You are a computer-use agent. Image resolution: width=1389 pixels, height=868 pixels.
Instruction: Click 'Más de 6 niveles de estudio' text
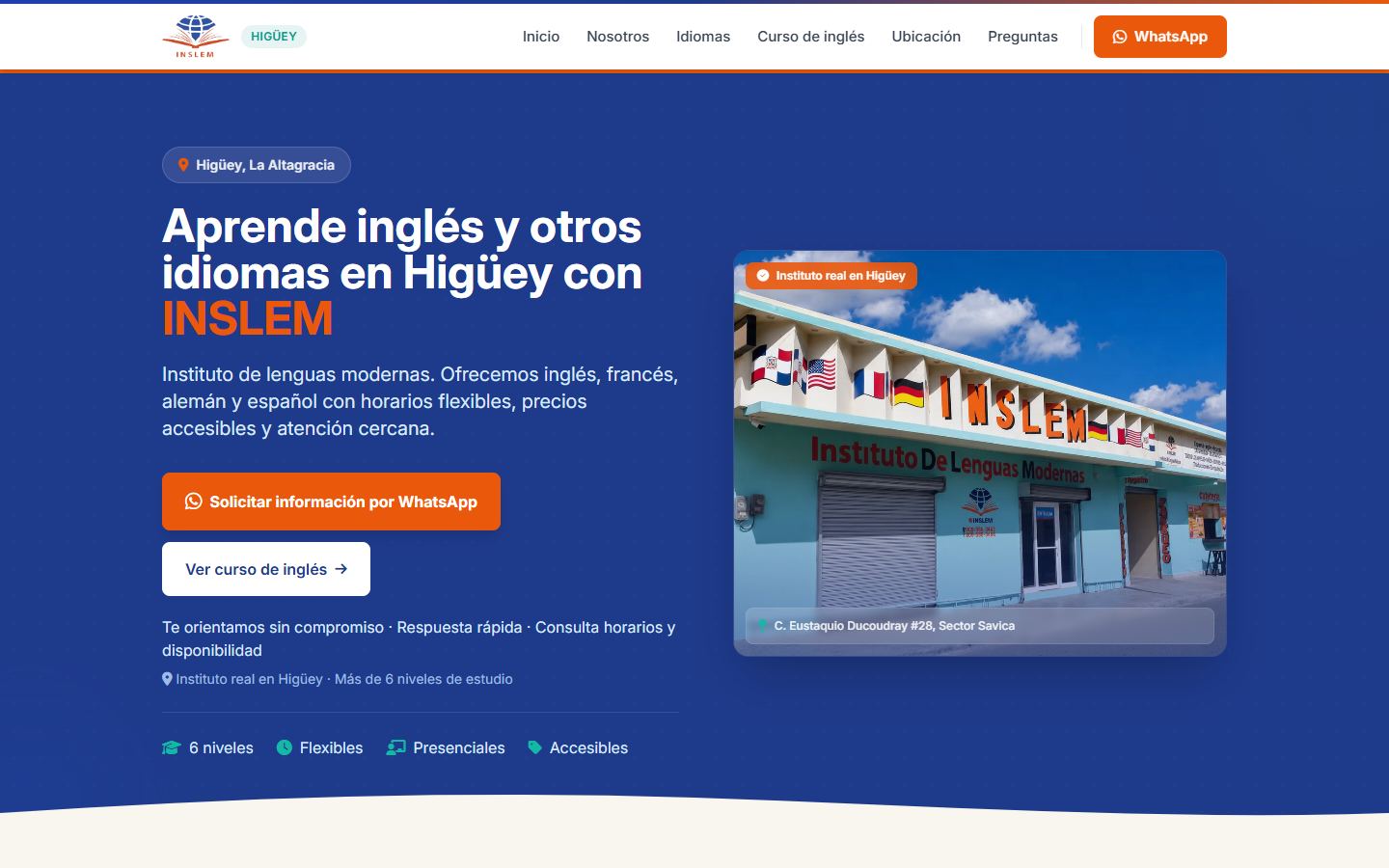(423, 679)
